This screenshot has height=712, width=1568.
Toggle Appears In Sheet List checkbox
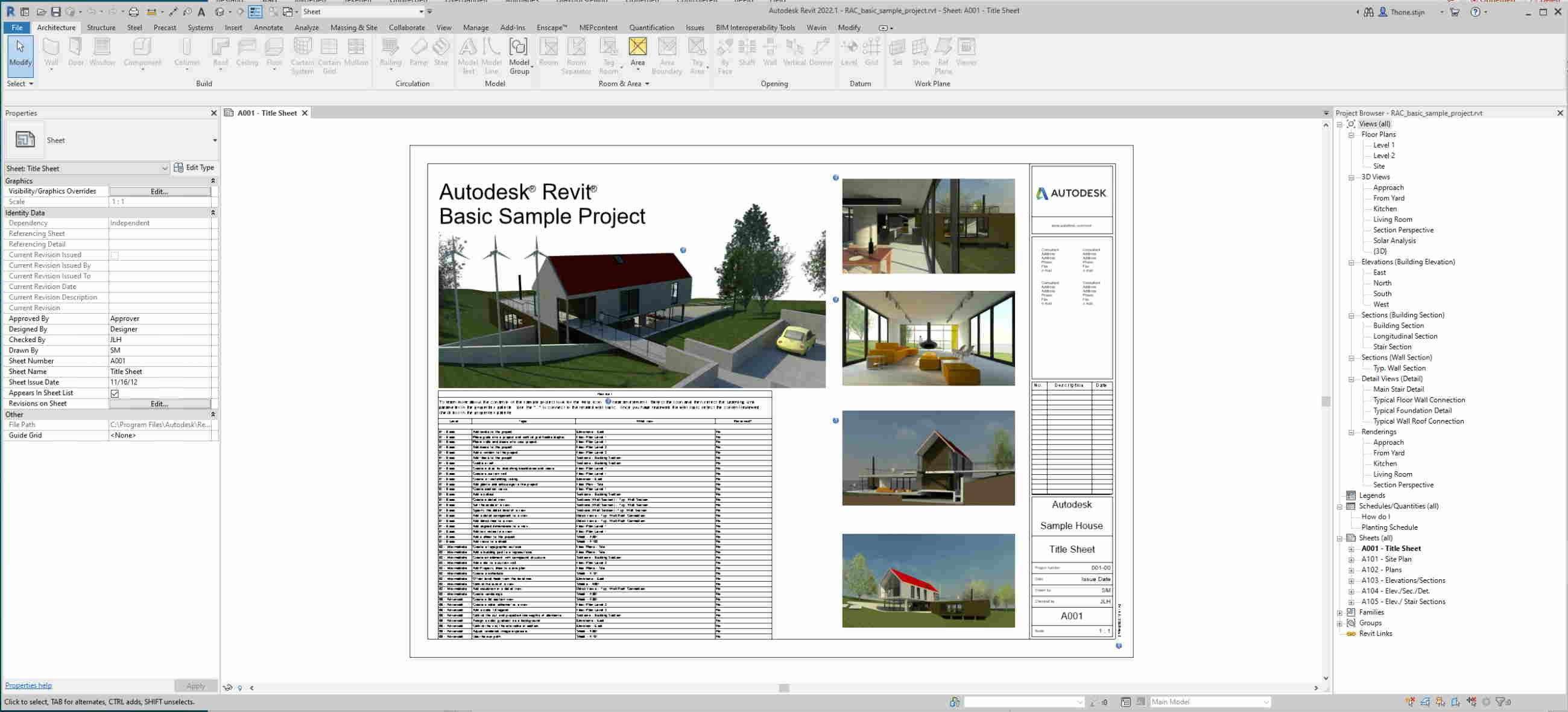tap(115, 393)
